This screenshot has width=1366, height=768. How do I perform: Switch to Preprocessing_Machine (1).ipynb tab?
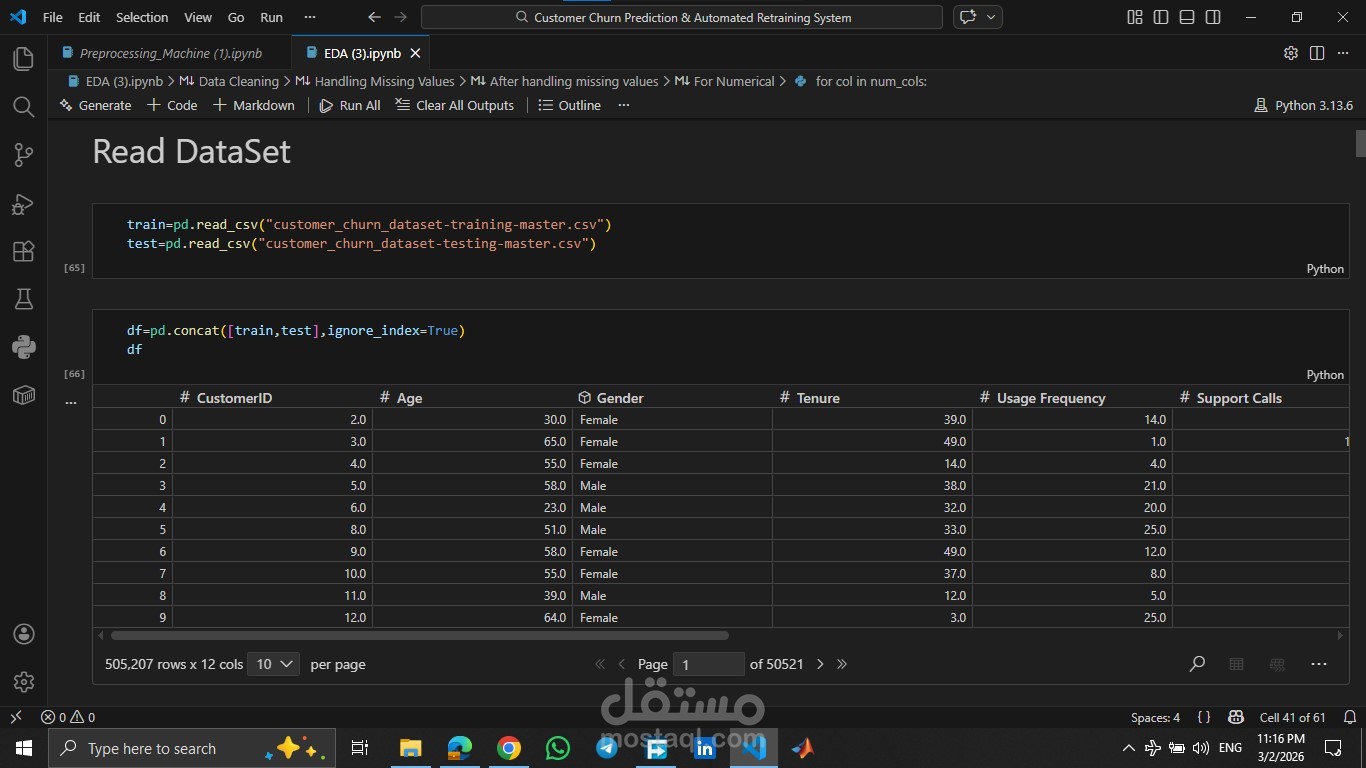coord(170,53)
